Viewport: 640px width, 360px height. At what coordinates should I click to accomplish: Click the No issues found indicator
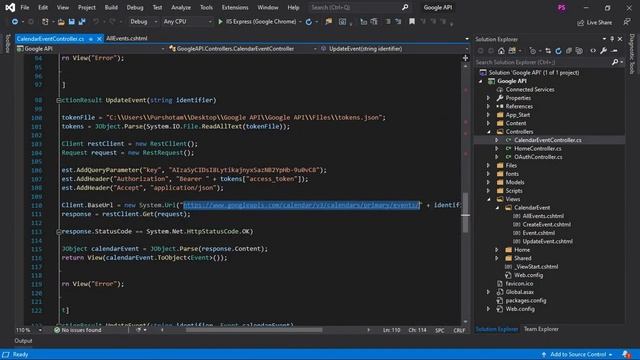(78, 330)
